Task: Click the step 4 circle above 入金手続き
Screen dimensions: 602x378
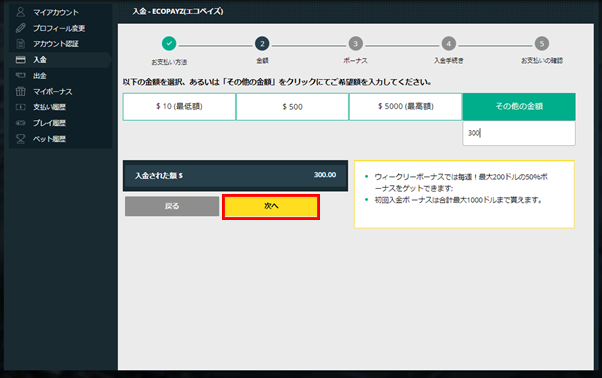Action: tap(448, 43)
